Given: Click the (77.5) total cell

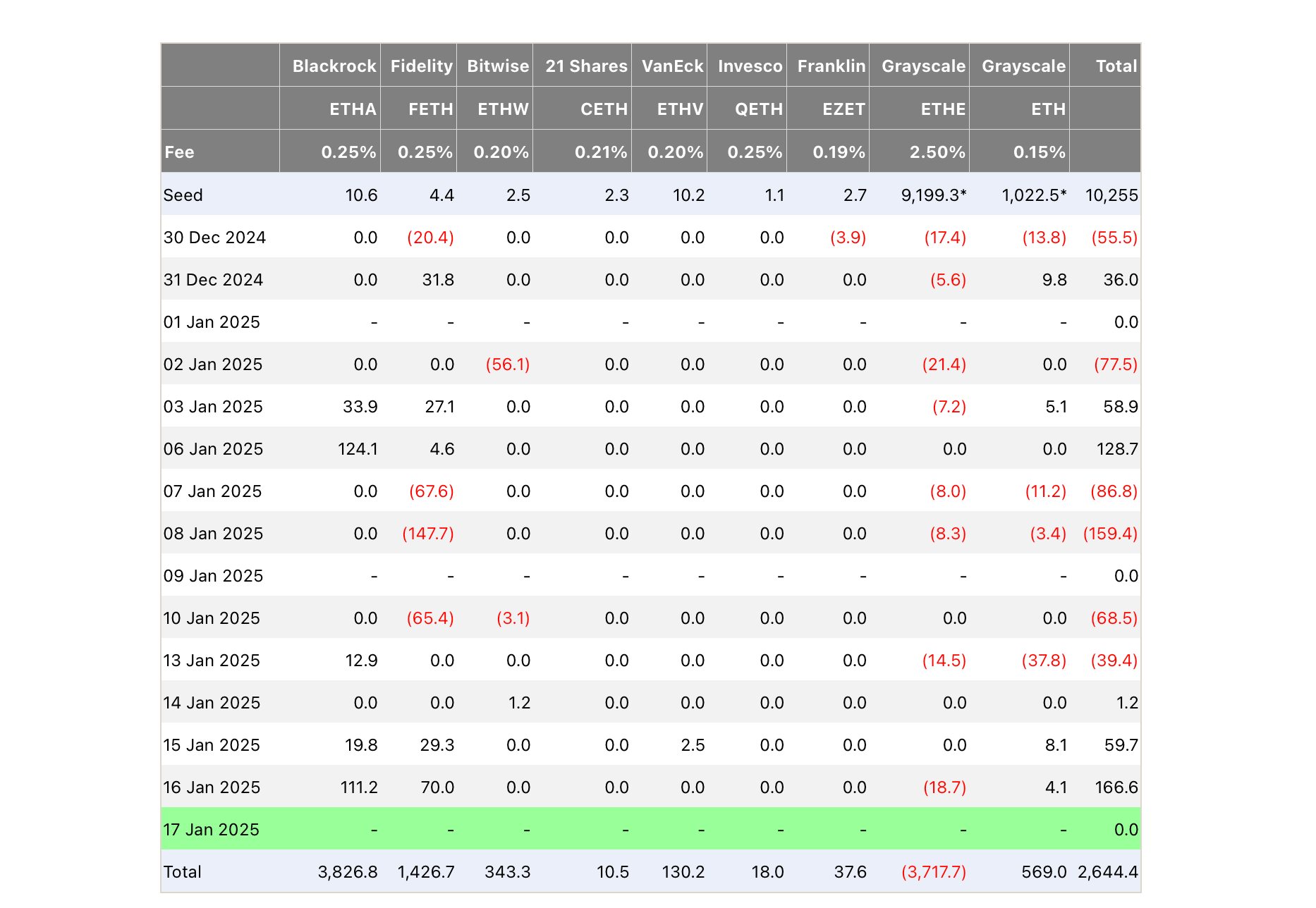Looking at the screenshot, I should pyautogui.click(x=1116, y=364).
